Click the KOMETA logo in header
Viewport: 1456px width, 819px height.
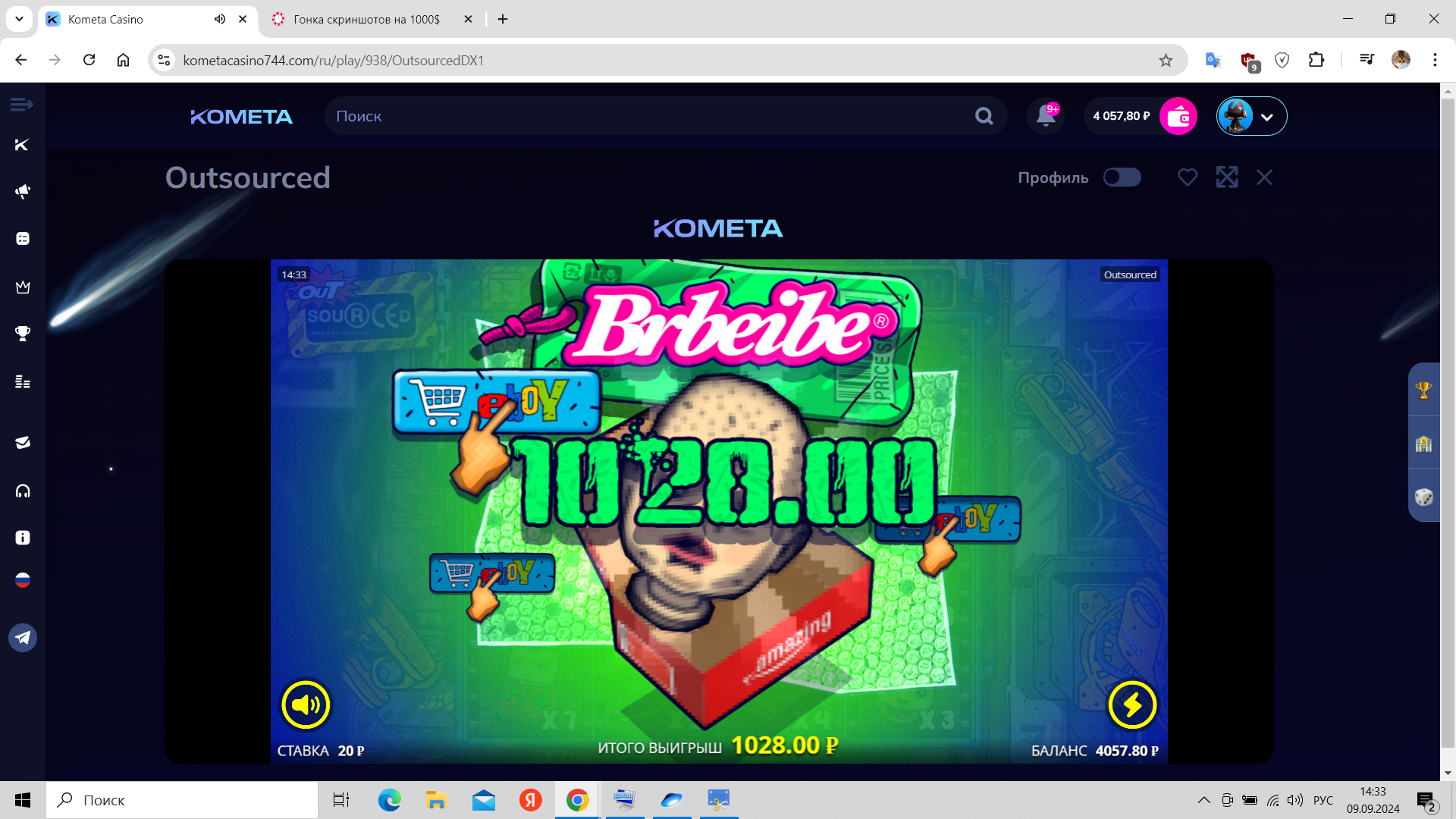(x=241, y=117)
